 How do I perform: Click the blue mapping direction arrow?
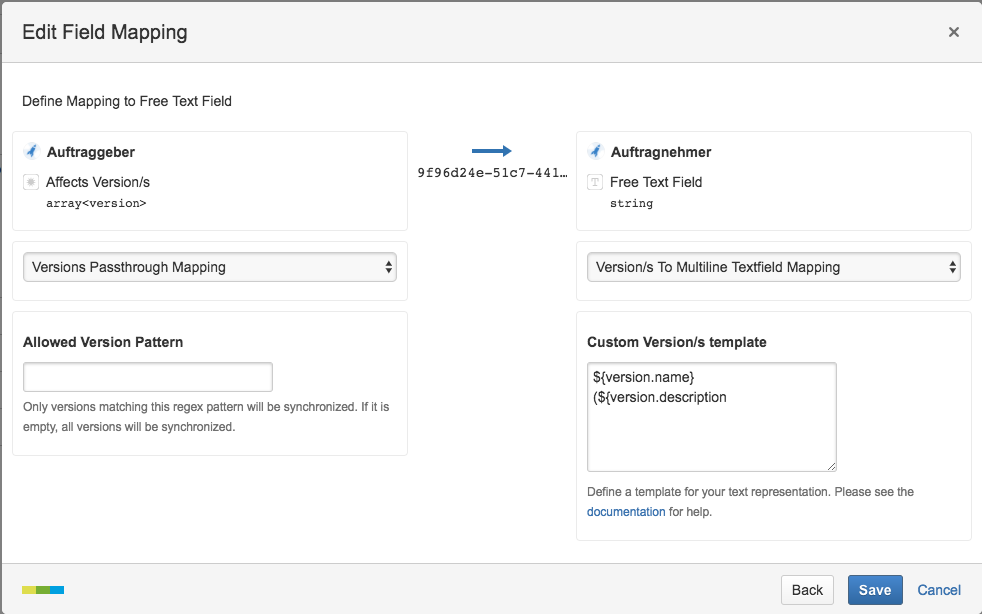tap(491, 151)
